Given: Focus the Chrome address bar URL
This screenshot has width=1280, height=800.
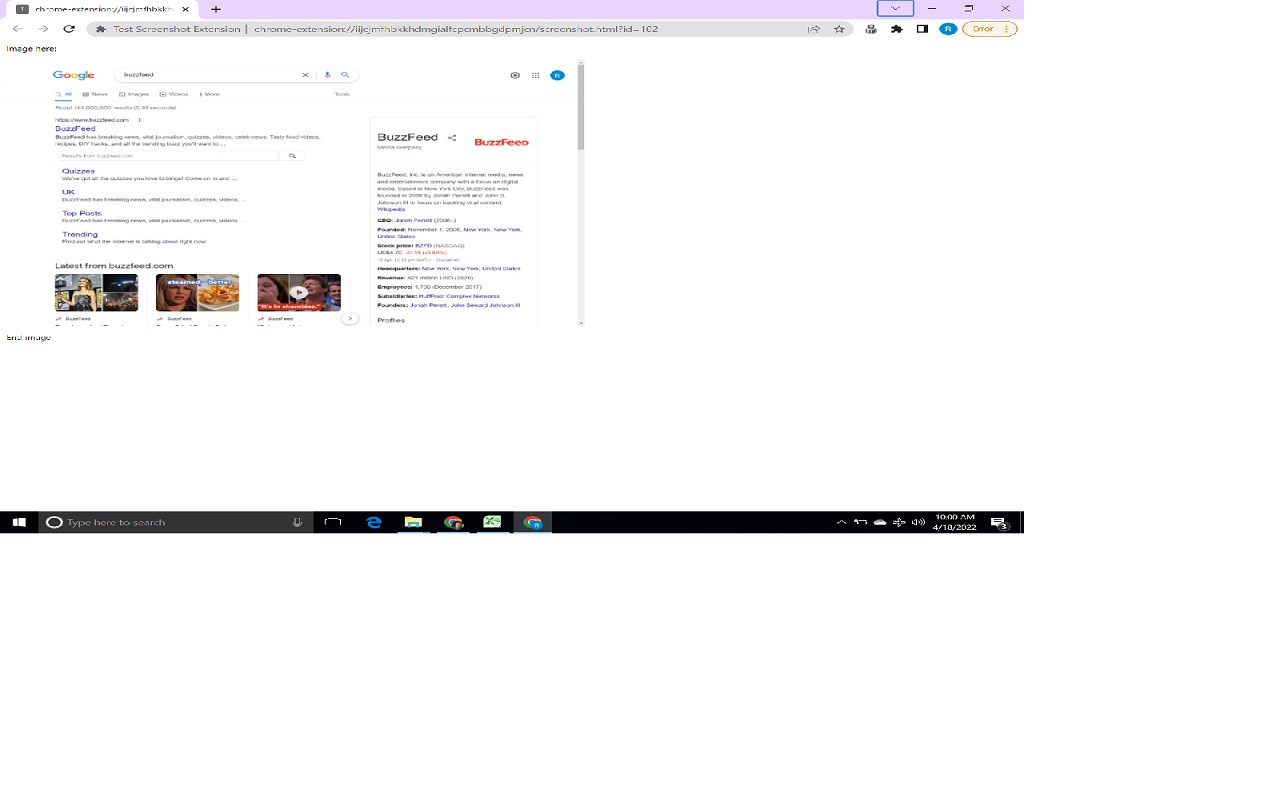Looking at the screenshot, I should 455,29.
